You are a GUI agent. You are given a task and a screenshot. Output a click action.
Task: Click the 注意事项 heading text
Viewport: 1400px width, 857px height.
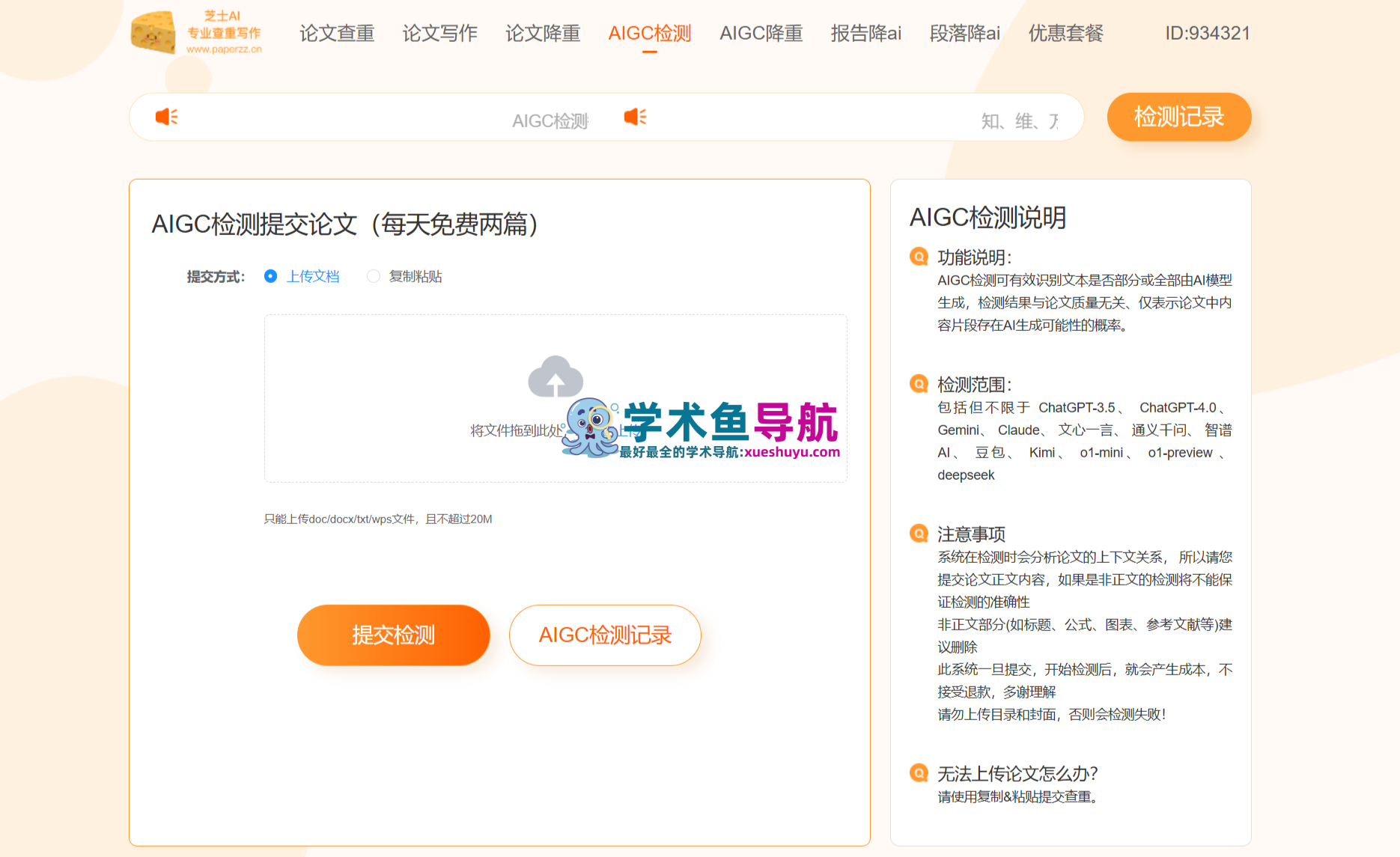click(x=972, y=534)
